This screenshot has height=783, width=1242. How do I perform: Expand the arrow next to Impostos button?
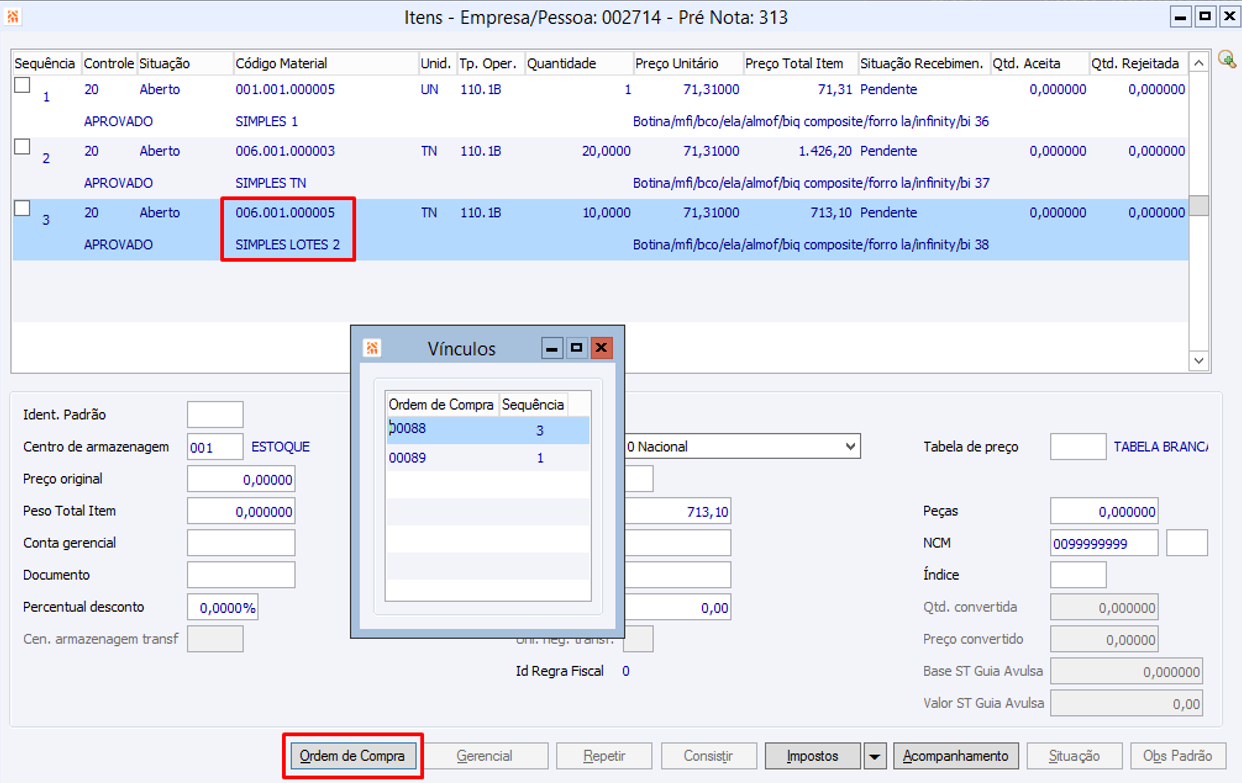pos(874,756)
